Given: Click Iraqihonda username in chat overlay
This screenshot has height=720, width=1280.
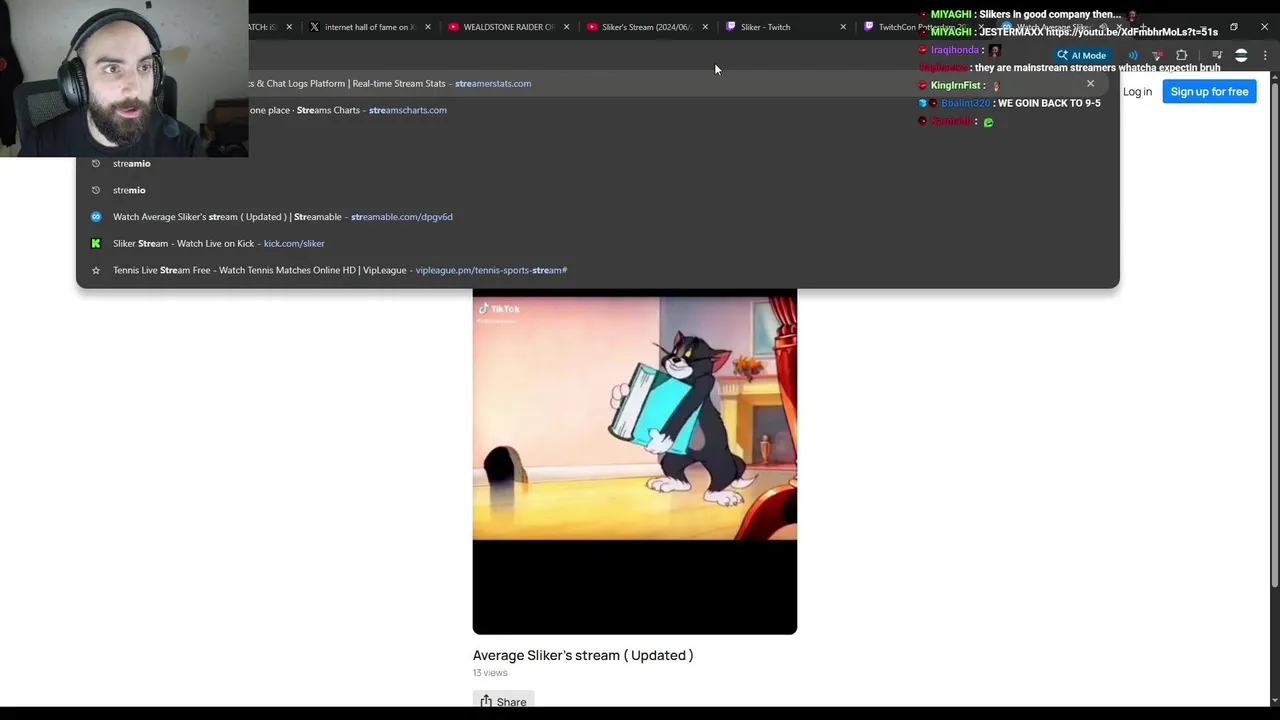Looking at the screenshot, I should pos(955,50).
